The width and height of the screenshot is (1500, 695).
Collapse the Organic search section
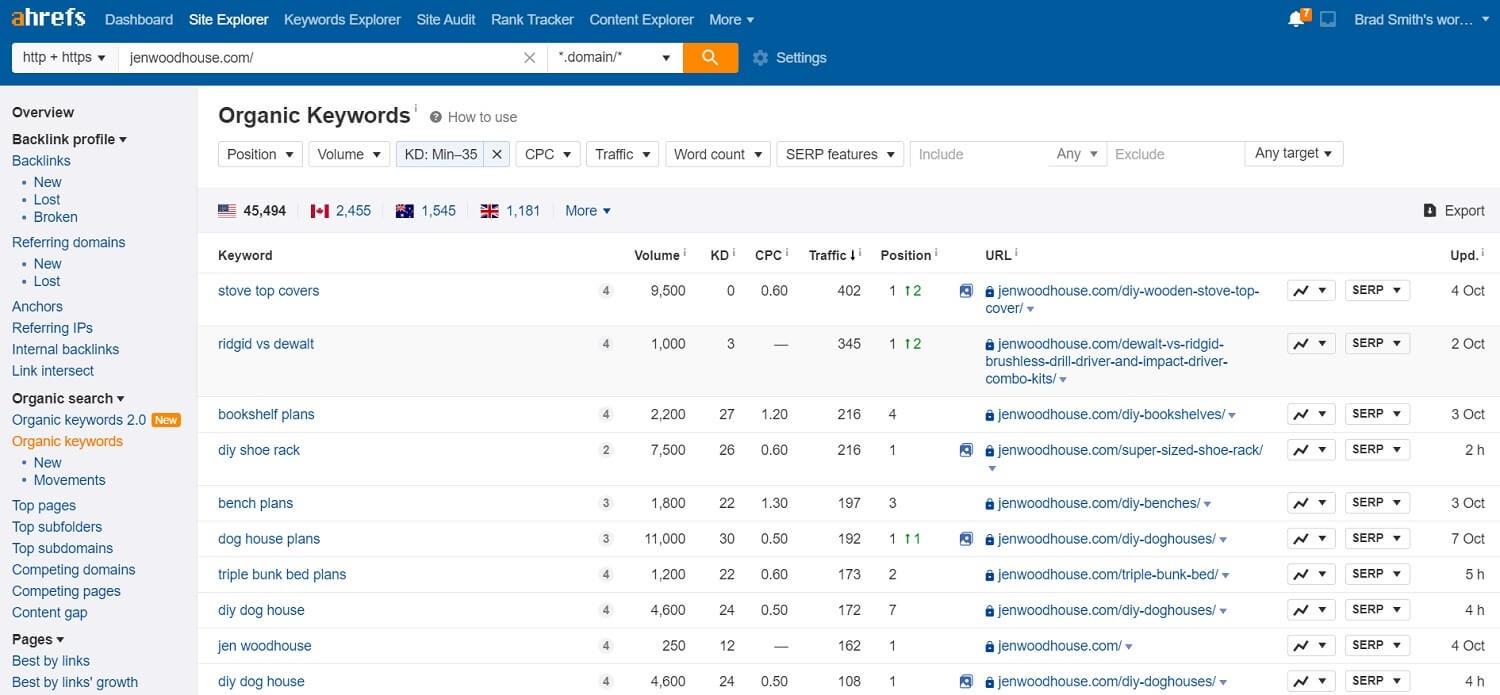pyautogui.click(x=68, y=398)
